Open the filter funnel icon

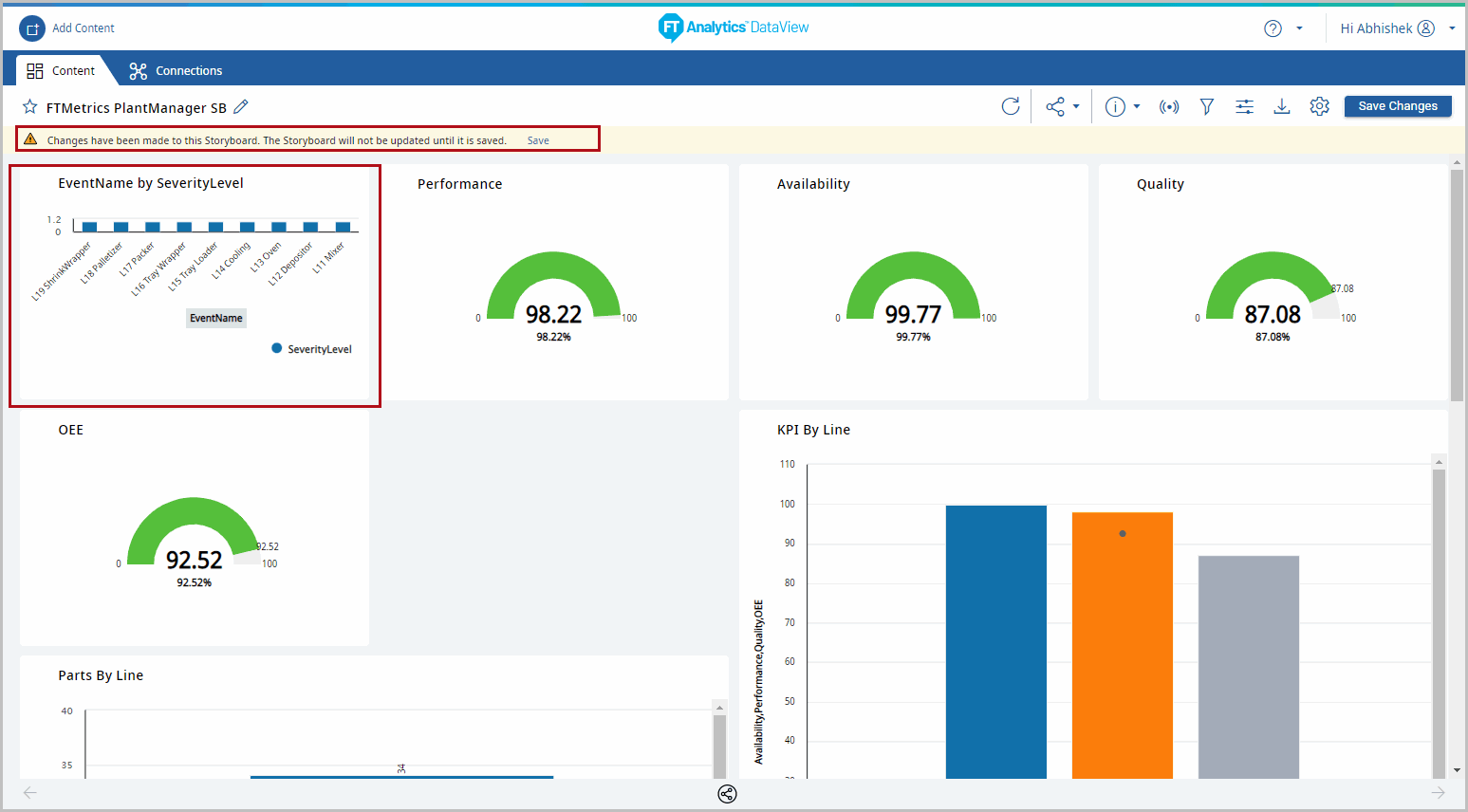click(1206, 106)
